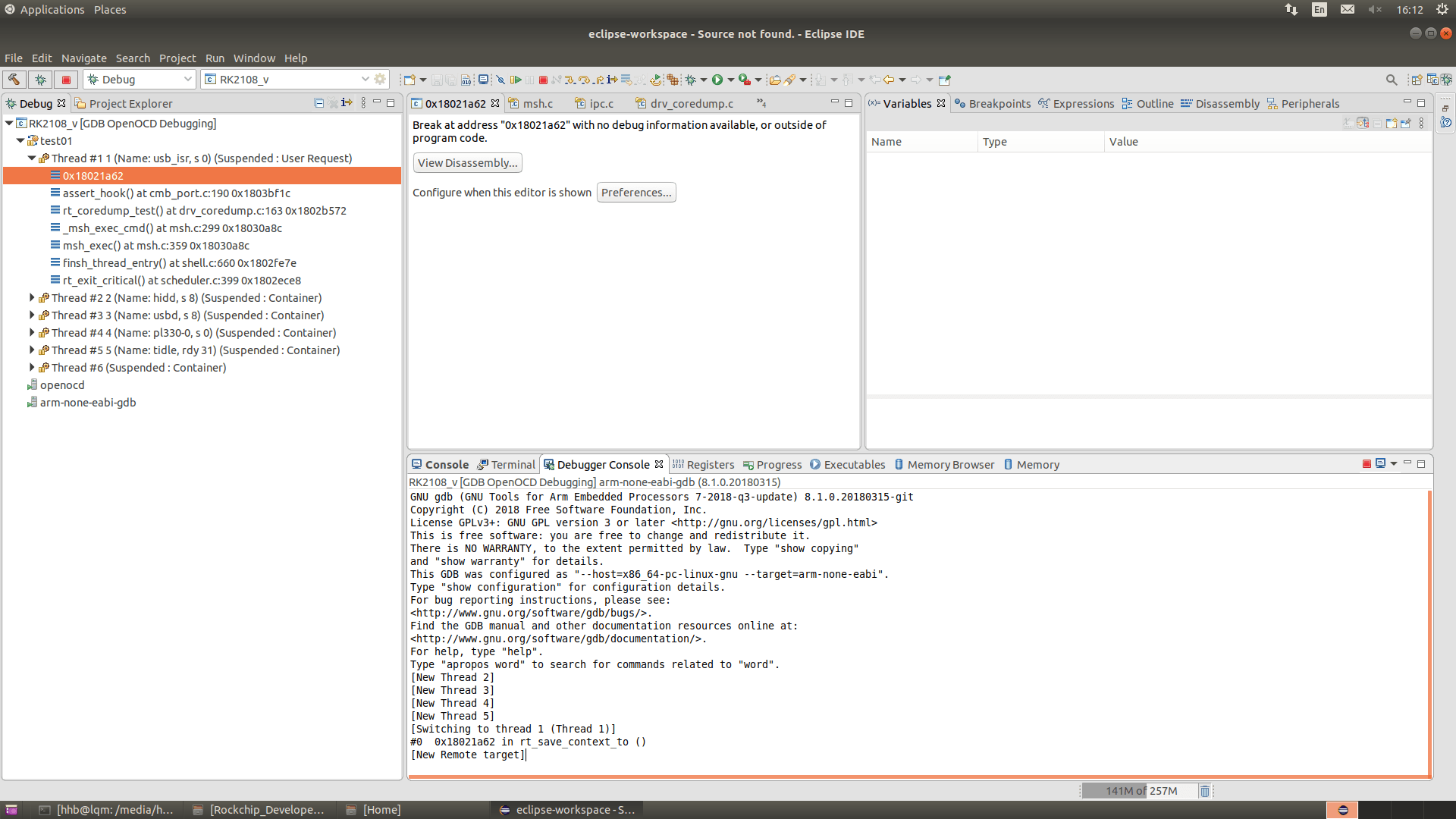Switch to the Breakpoints tab

pos(993,103)
